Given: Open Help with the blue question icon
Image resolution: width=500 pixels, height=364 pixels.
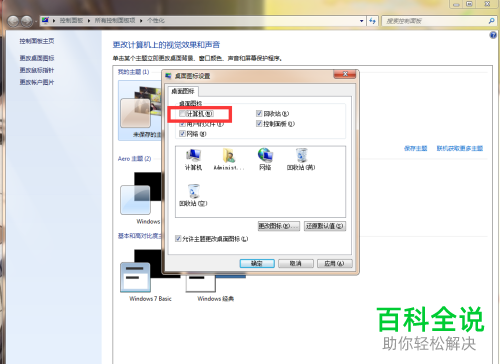Looking at the screenshot, I should pyautogui.click(x=493, y=35).
